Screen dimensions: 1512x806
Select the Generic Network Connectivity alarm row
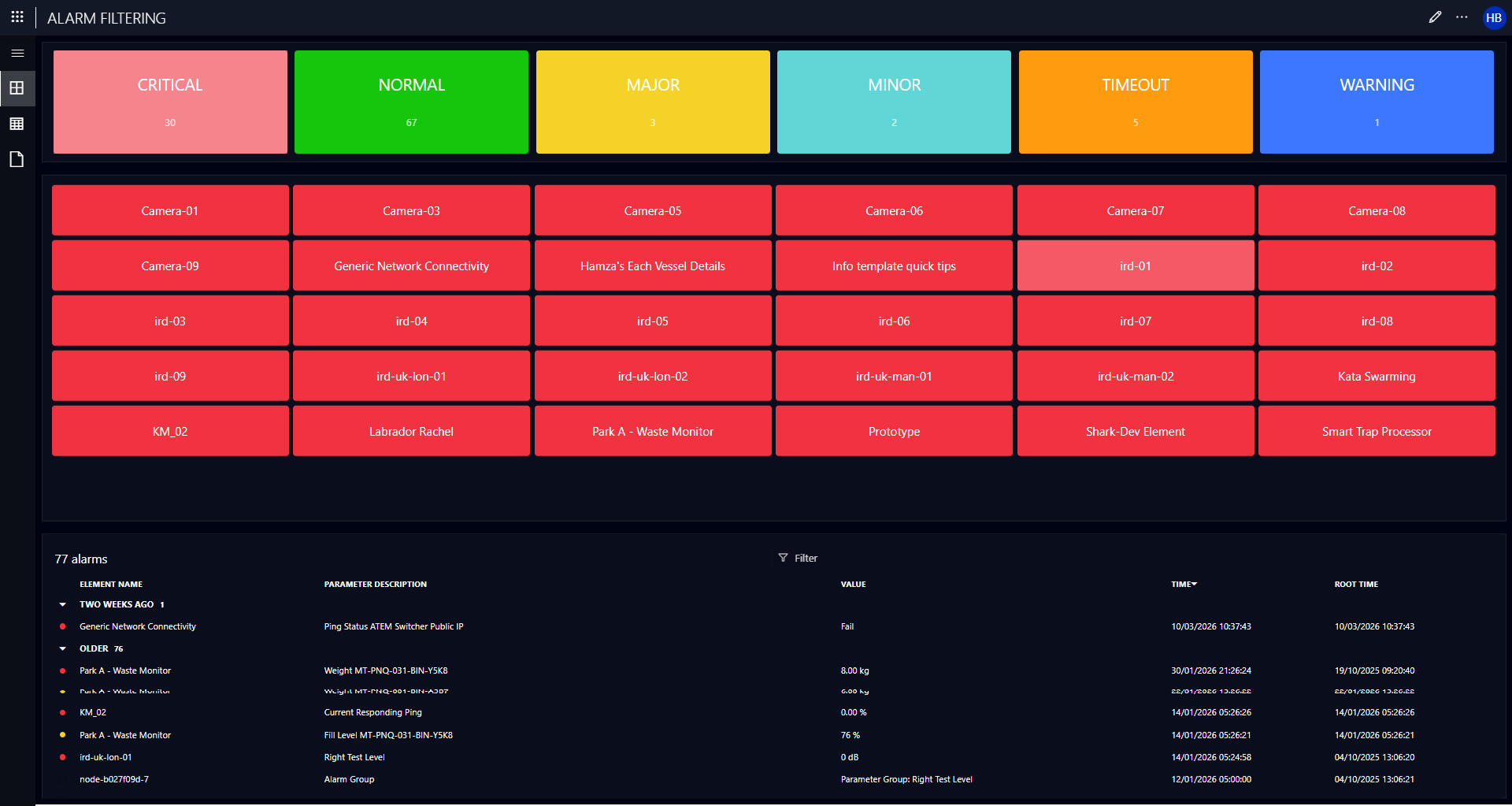(138, 626)
